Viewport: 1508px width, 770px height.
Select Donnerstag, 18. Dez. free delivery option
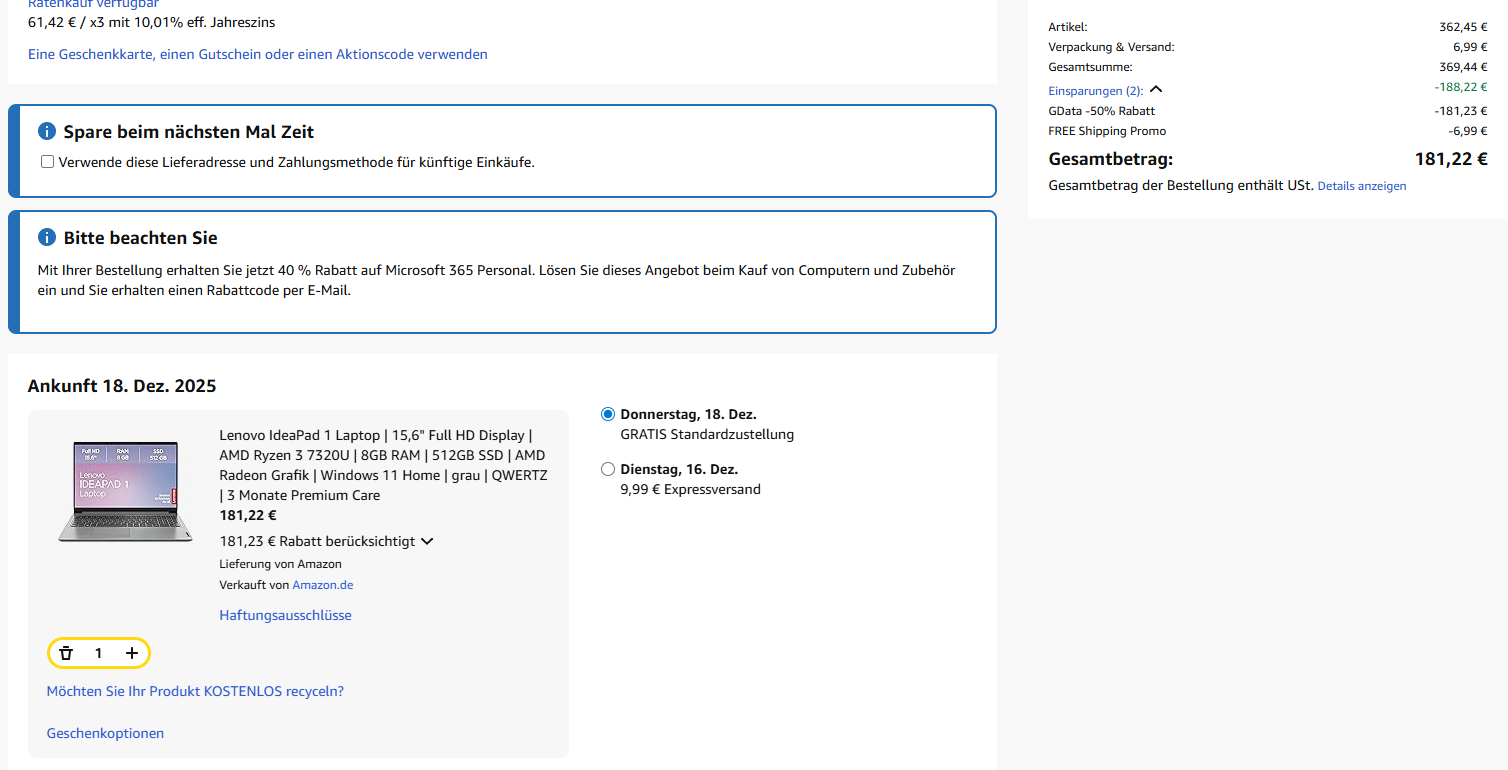pyautogui.click(x=608, y=414)
